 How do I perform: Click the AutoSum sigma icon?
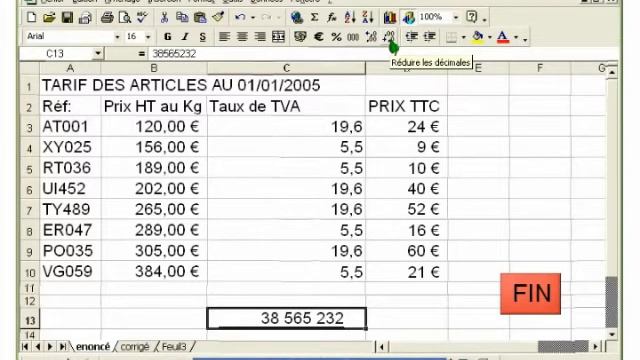pyautogui.click(x=314, y=18)
